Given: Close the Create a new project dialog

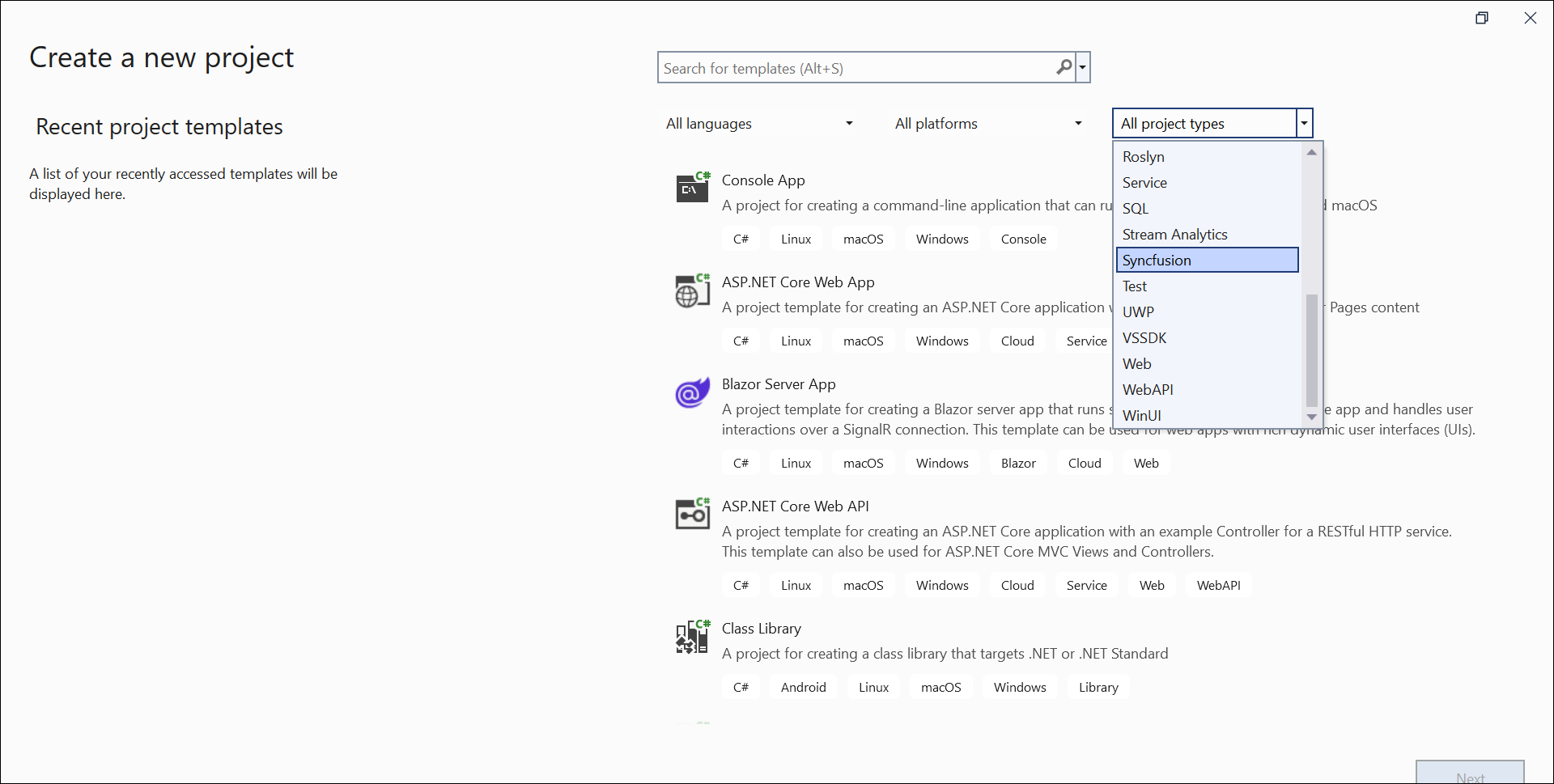Looking at the screenshot, I should [1530, 18].
